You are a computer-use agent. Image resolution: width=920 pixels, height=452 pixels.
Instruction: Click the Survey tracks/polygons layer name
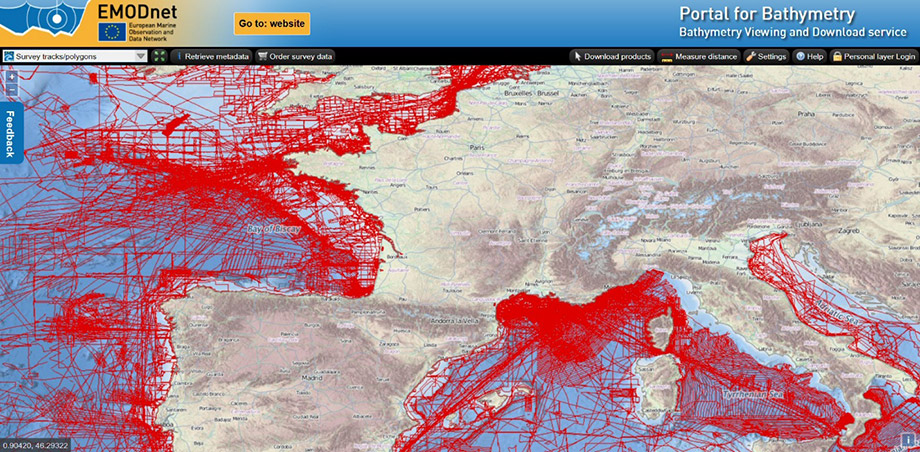(56, 56)
